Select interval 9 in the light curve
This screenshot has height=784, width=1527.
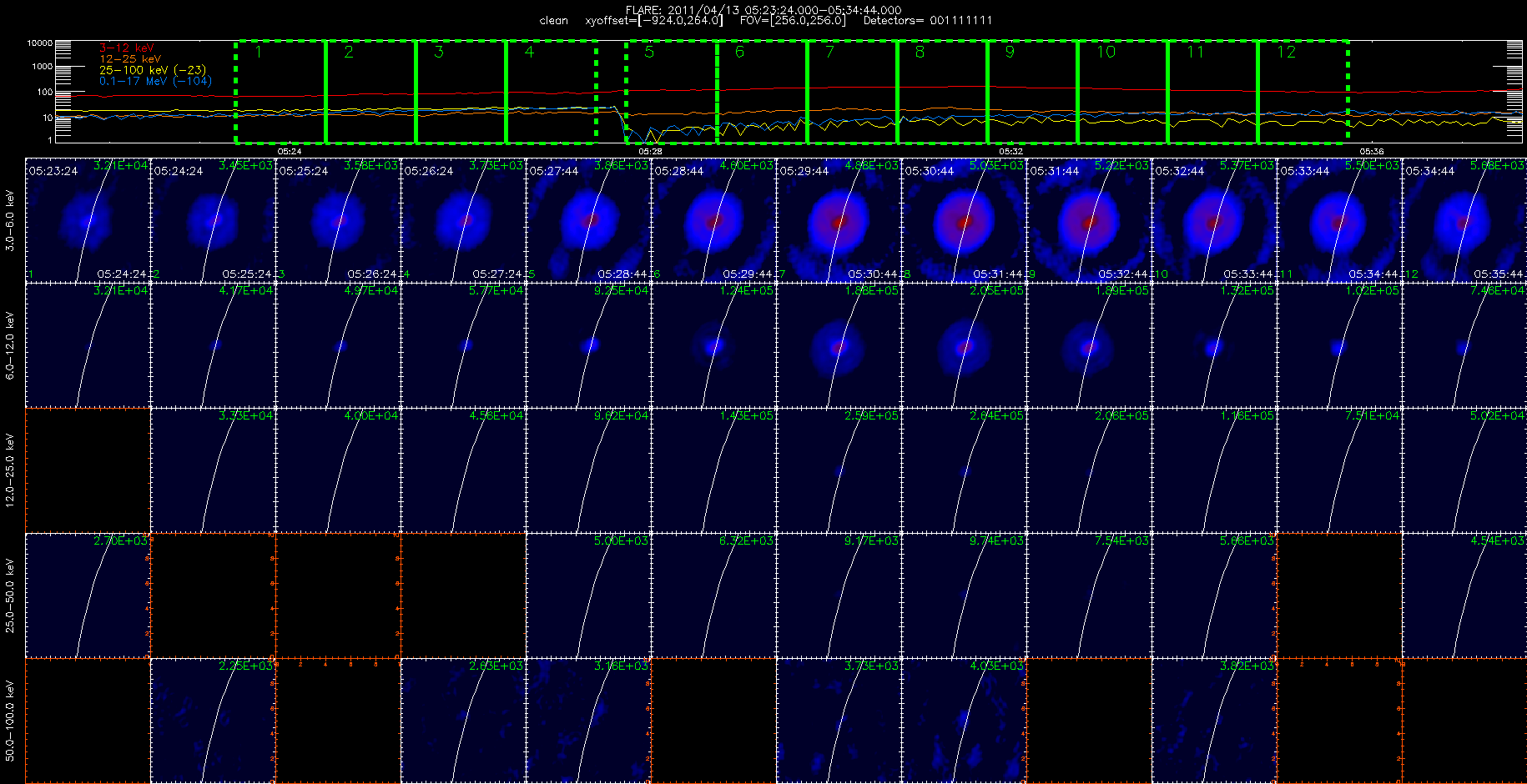point(1033,92)
